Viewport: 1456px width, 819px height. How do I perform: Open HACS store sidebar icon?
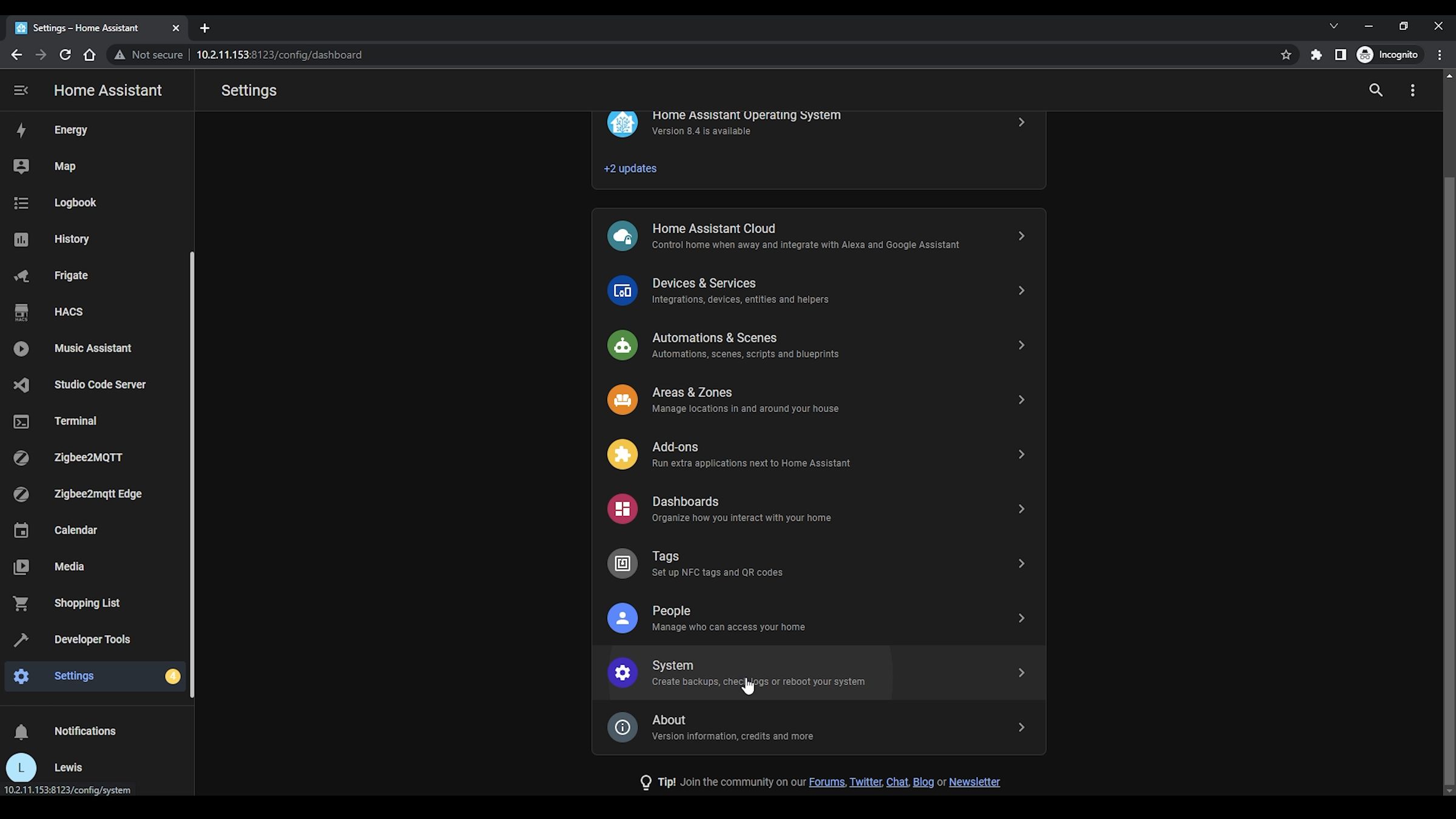(21, 312)
